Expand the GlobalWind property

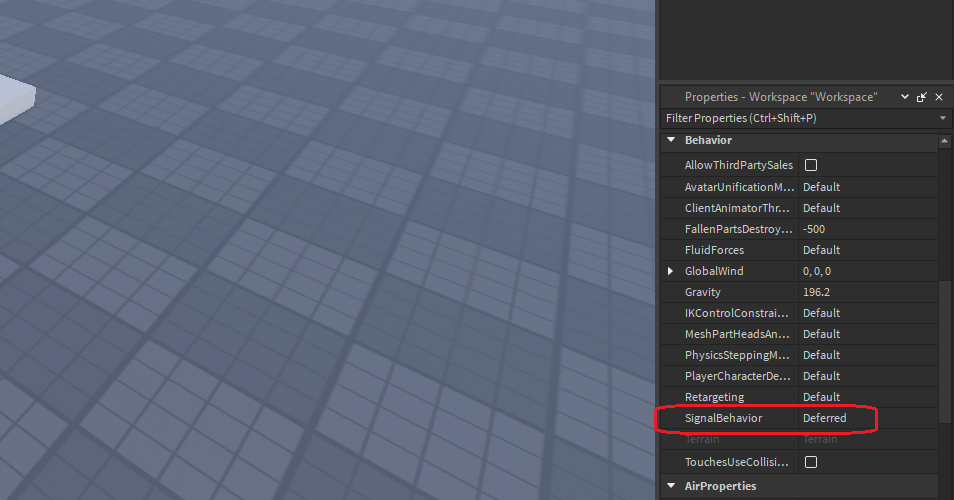coord(670,271)
